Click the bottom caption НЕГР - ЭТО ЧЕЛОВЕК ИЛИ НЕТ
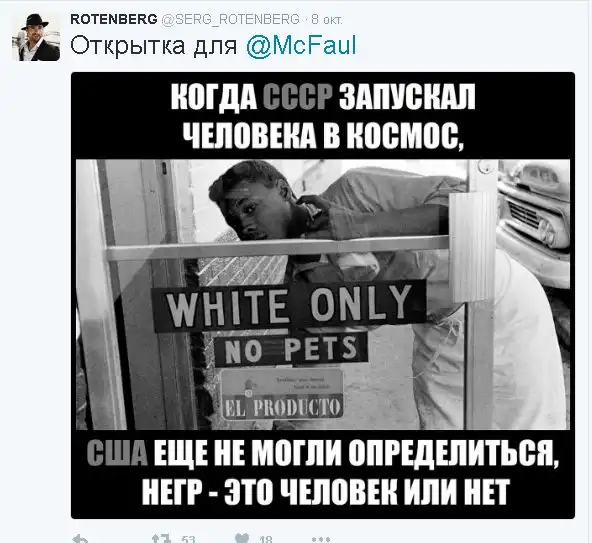 tap(326, 491)
